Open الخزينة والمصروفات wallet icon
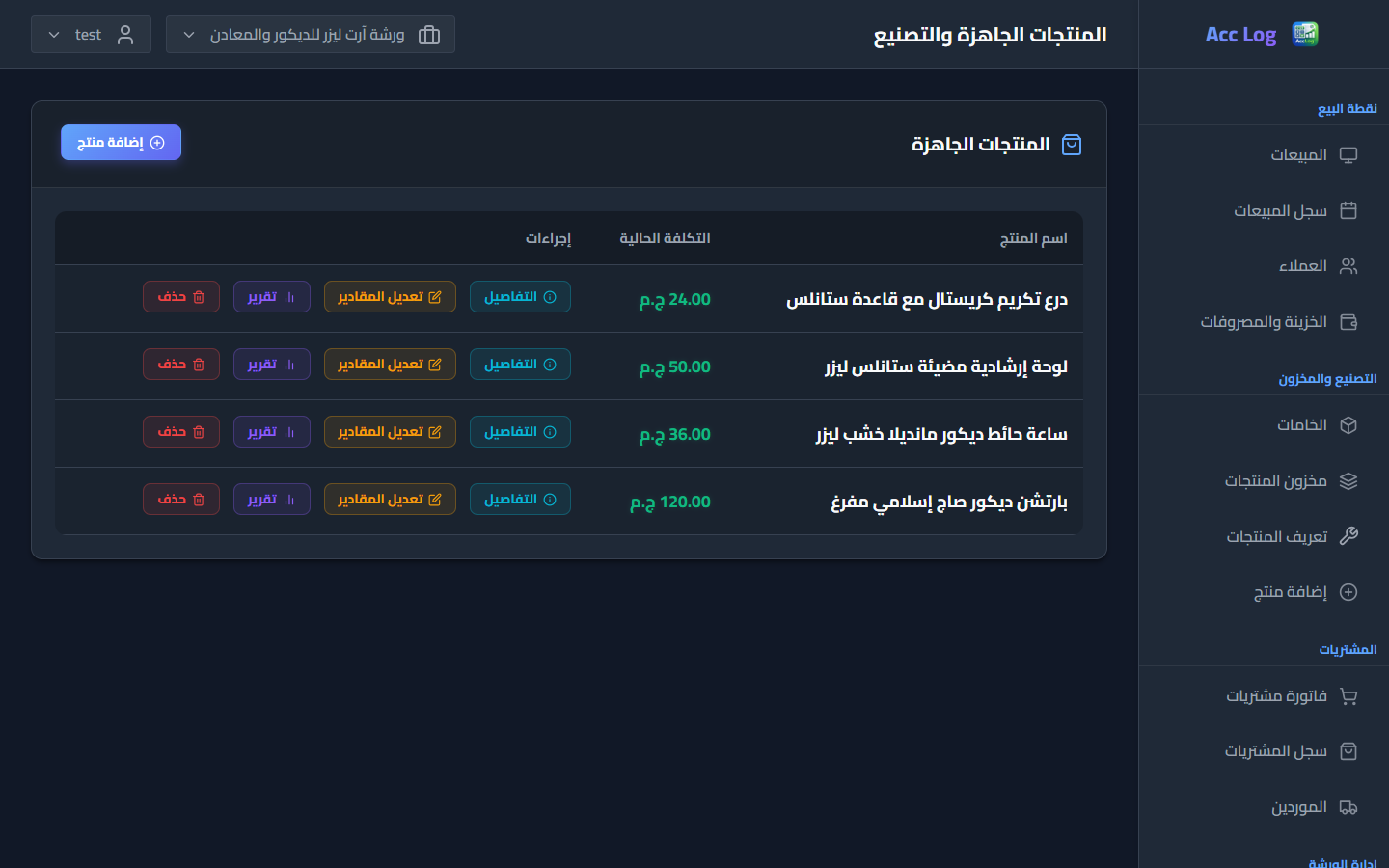The width and height of the screenshot is (1389, 868). [1348, 322]
